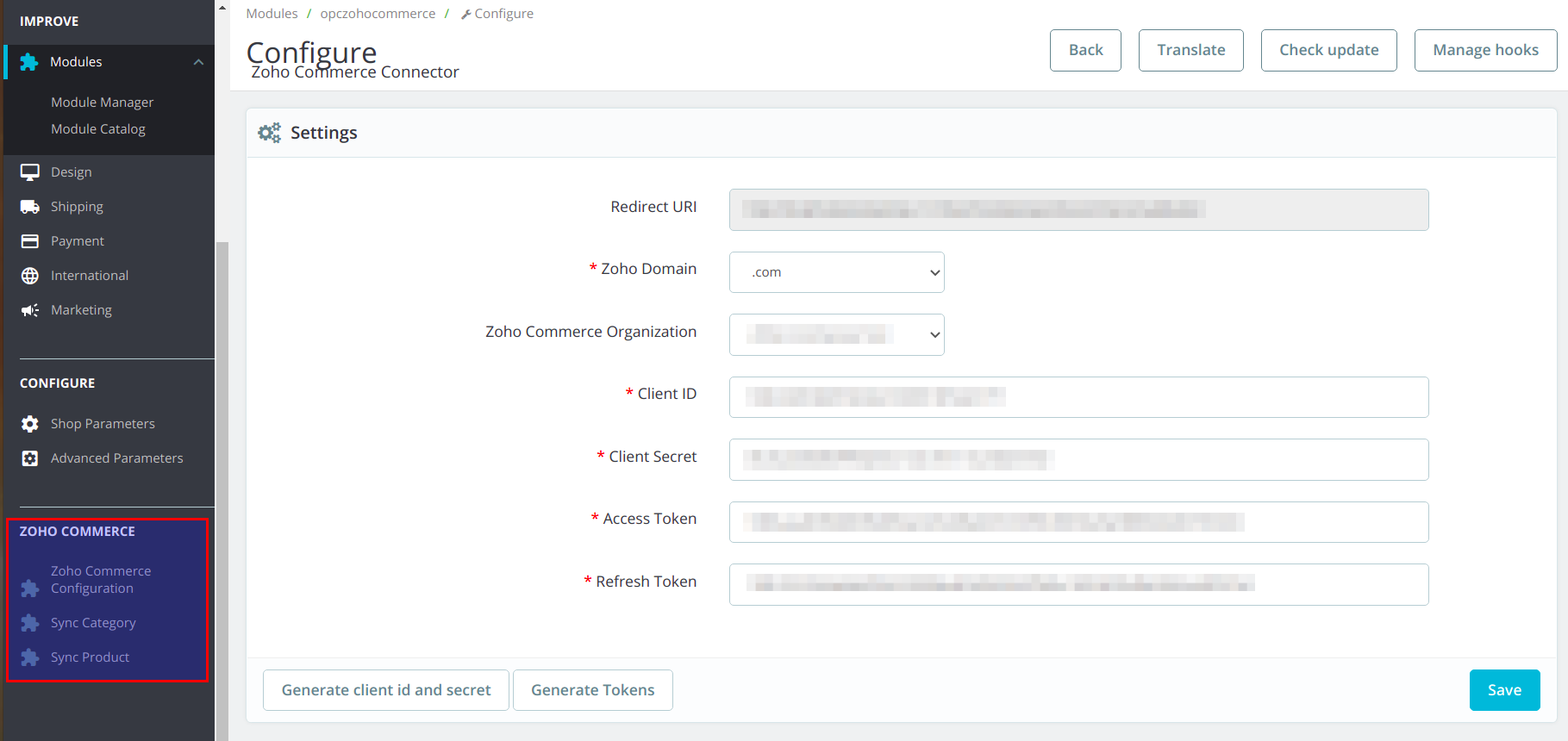Viewport: 1568px width, 741px height.
Task: Click the Sync Category puzzle icon
Action: (30, 623)
